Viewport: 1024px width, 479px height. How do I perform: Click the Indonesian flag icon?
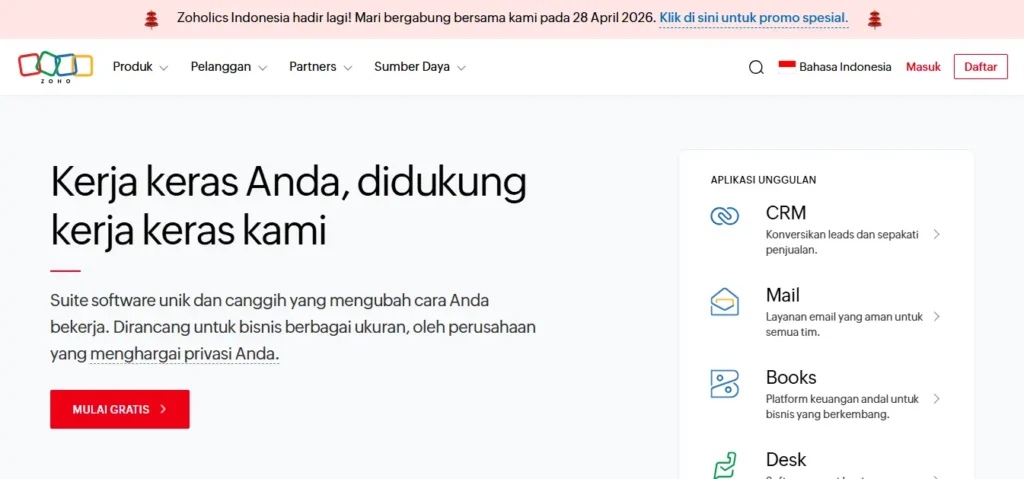[x=787, y=67]
